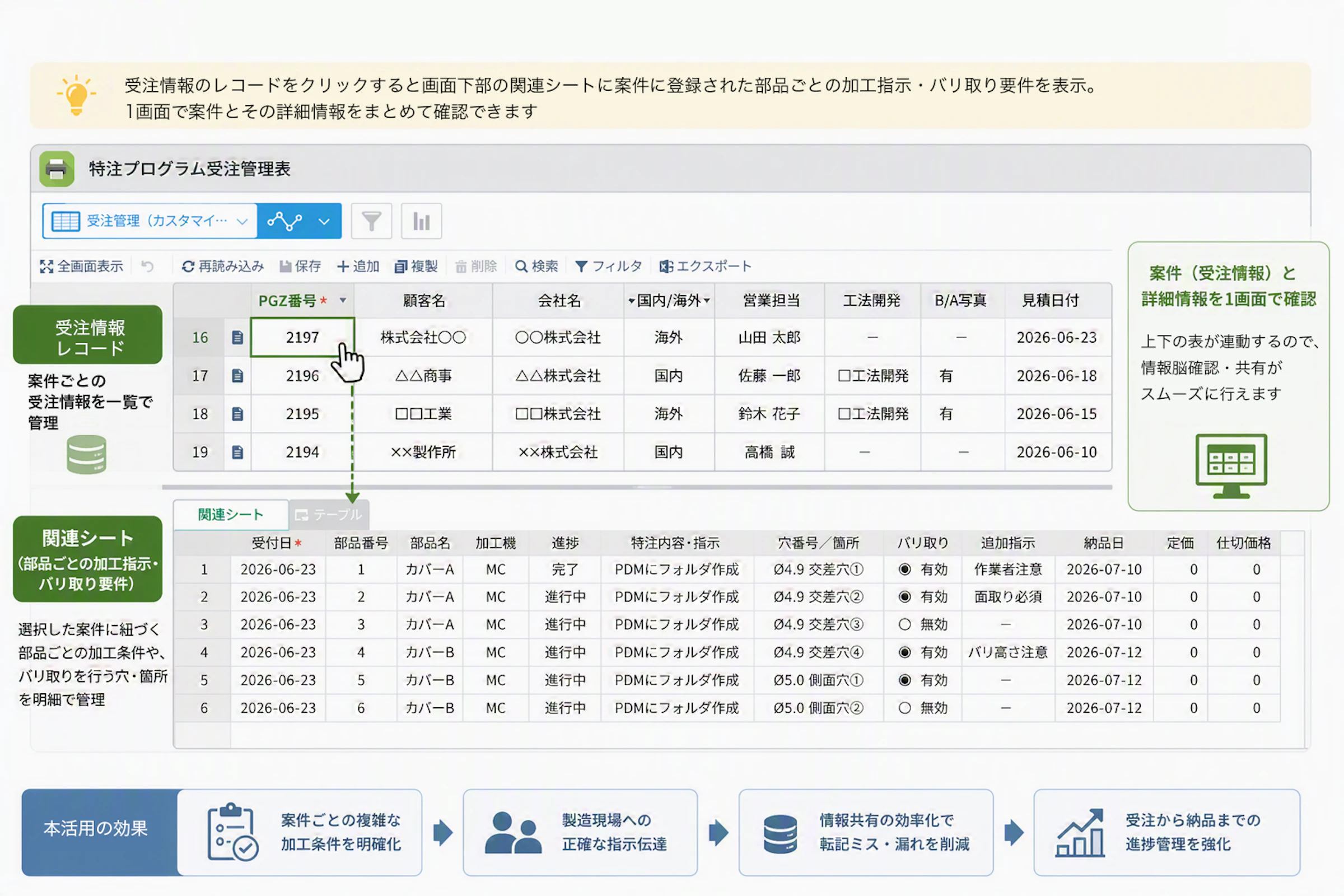Click Ø4.9 交差穴③ hole cell
Viewport: 1344px width, 896px height.
point(819,624)
